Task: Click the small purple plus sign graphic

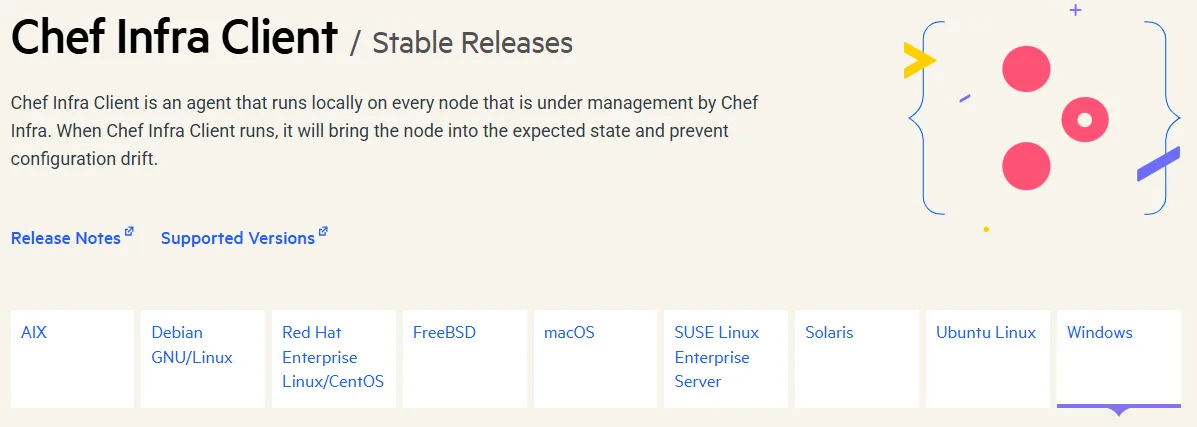Action: click(1075, 10)
